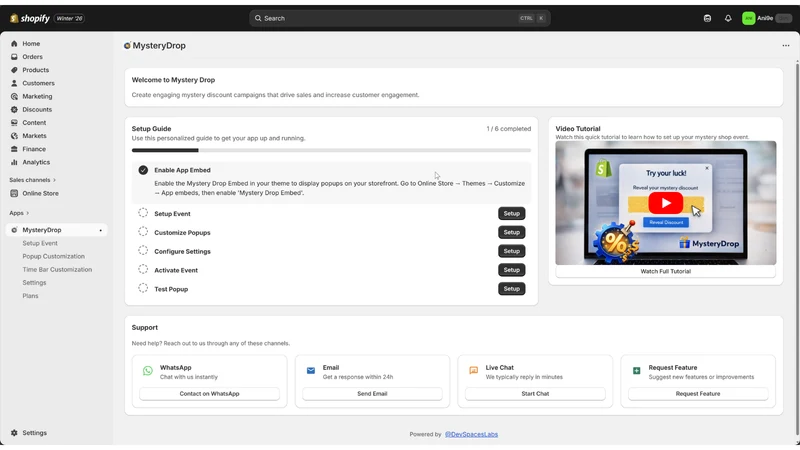Viewport: 800px width, 450px height.
Task: Click the Customers person icon
Action: [14, 83]
